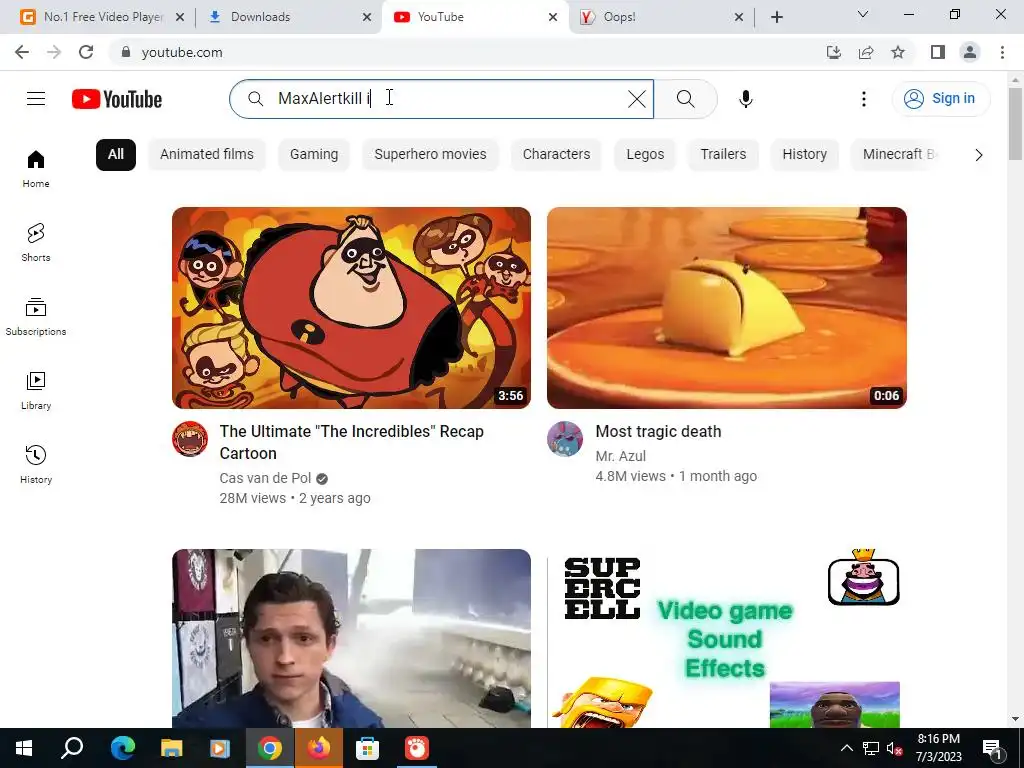This screenshot has height=768, width=1024.
Task: Bookmark this page with star icon
Action: tap(898, 52)
